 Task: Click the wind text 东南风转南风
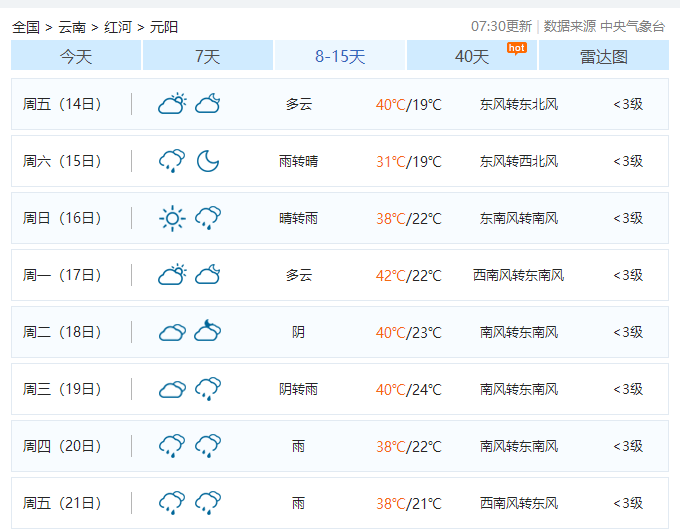tap(519, 218)
